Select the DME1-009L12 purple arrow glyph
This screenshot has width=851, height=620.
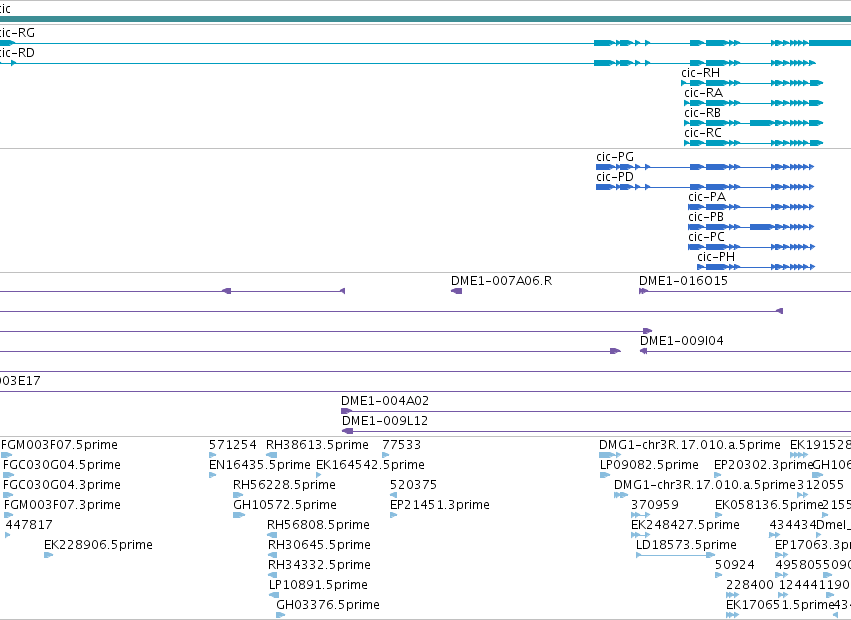[x=347, y=432]
